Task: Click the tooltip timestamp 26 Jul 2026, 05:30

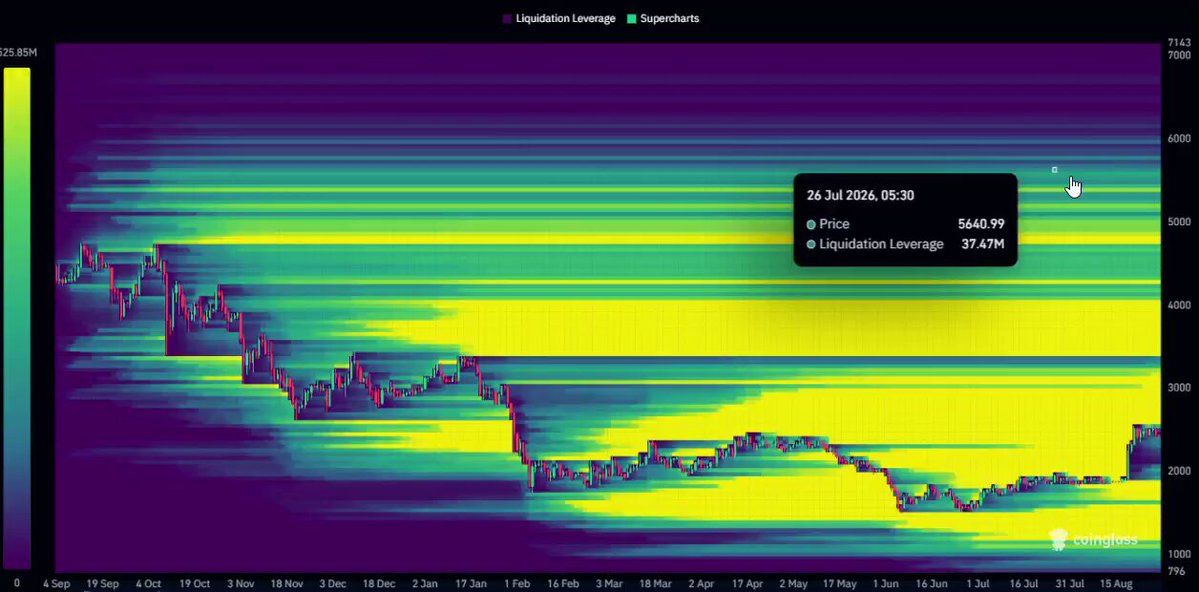Action: coord(860,195)
